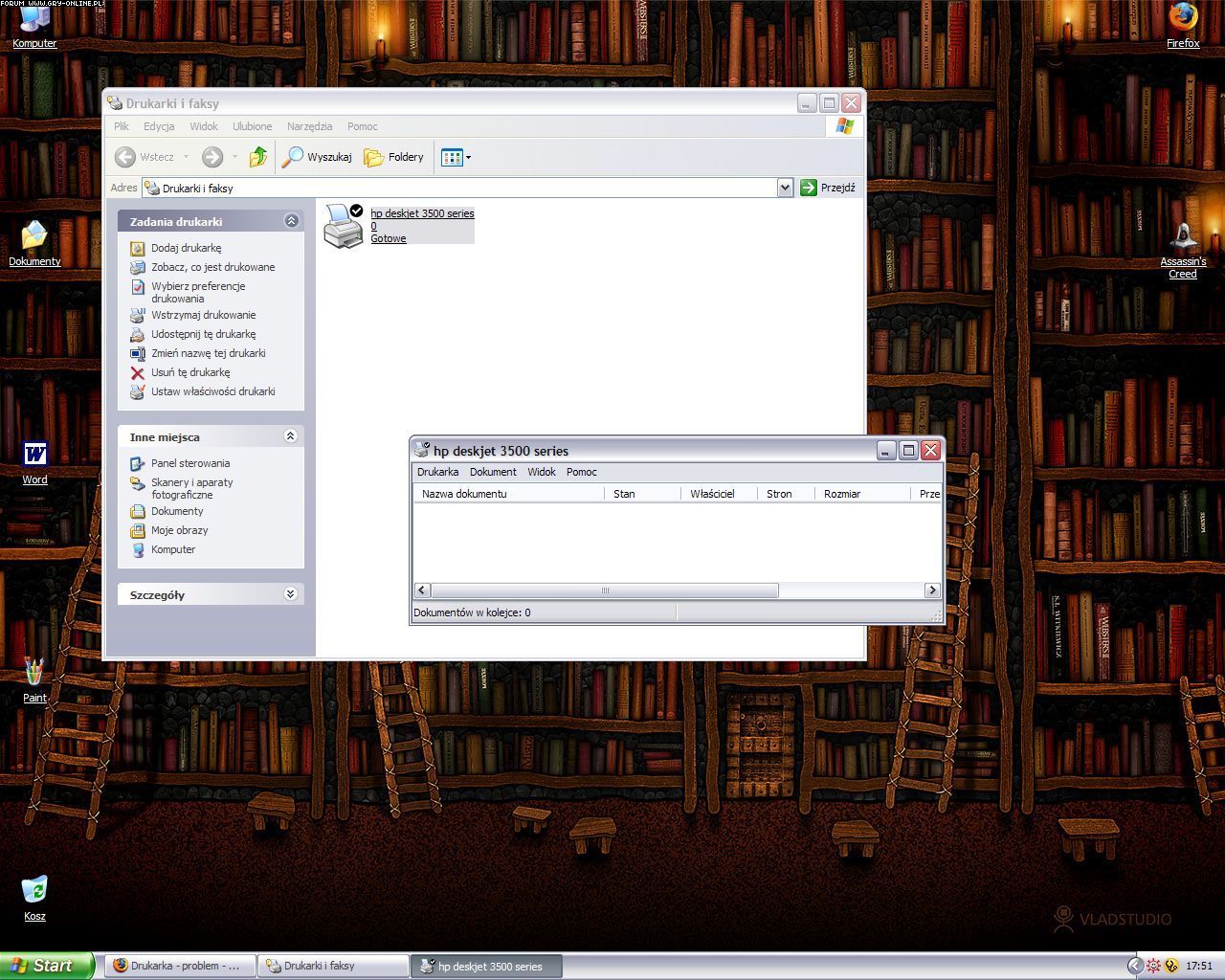Open the Edycja menu
This screenshot has width=1225, height=980.
tap(159, 126)
